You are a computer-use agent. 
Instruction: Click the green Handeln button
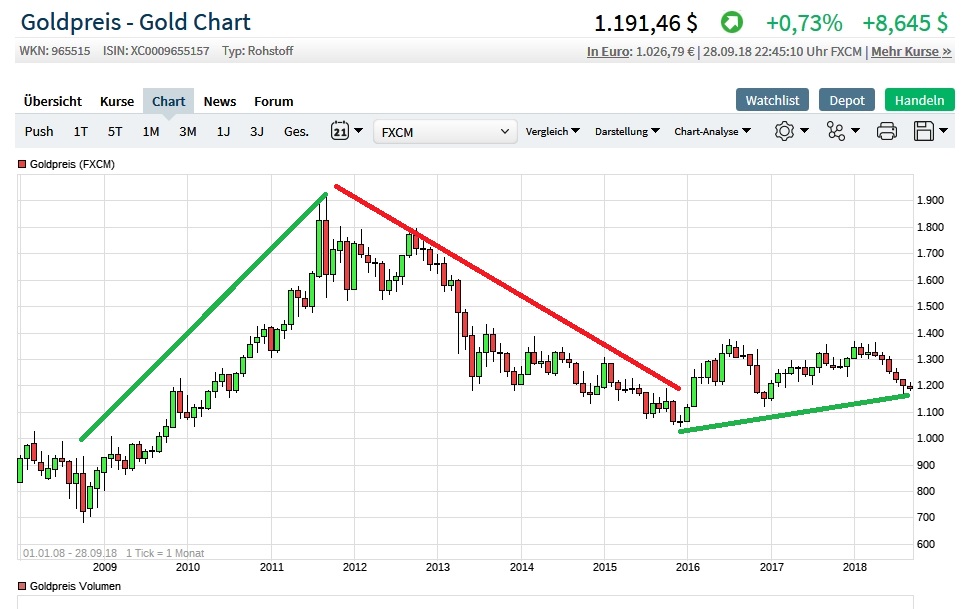pyautogui.click(x=919, y=100)
